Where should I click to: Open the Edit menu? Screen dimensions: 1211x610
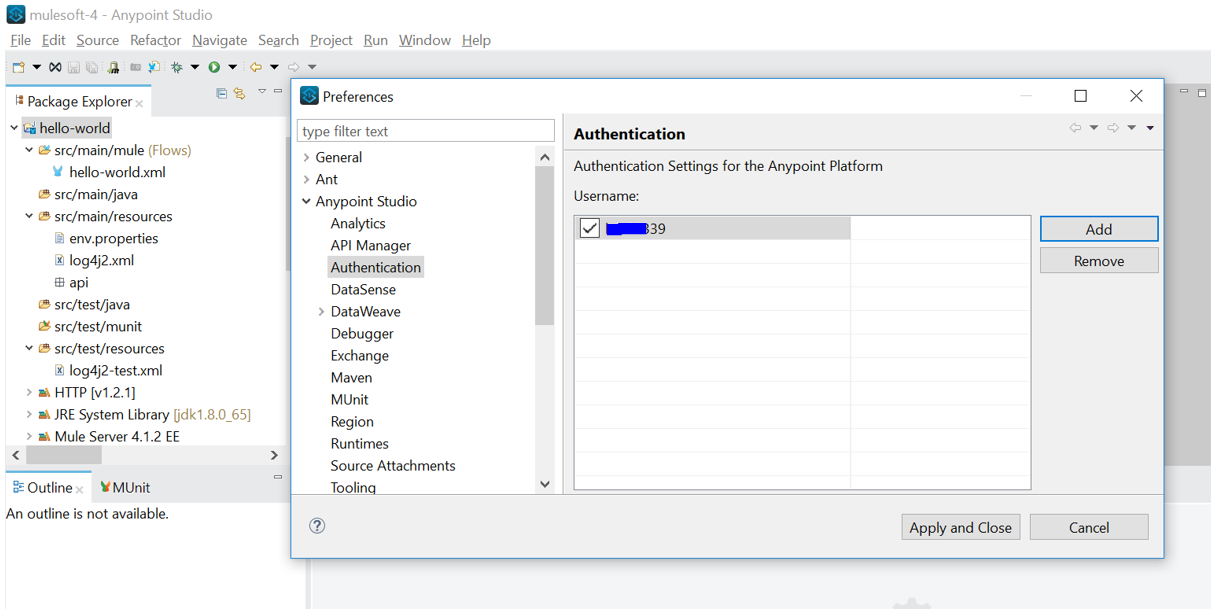point(53,40)
